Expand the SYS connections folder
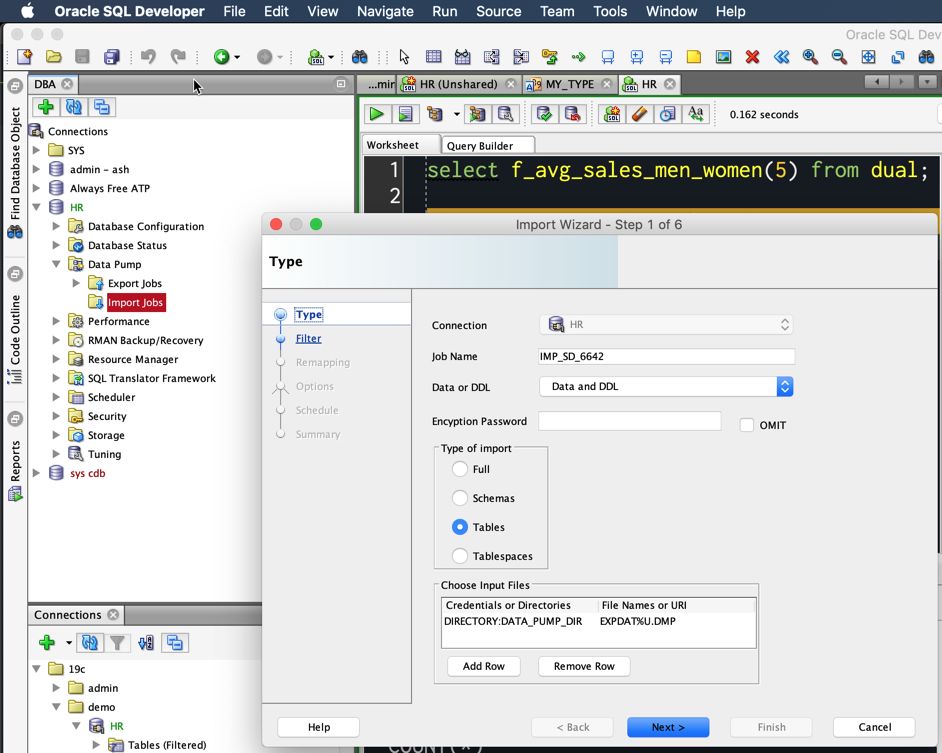 point(37,150)
